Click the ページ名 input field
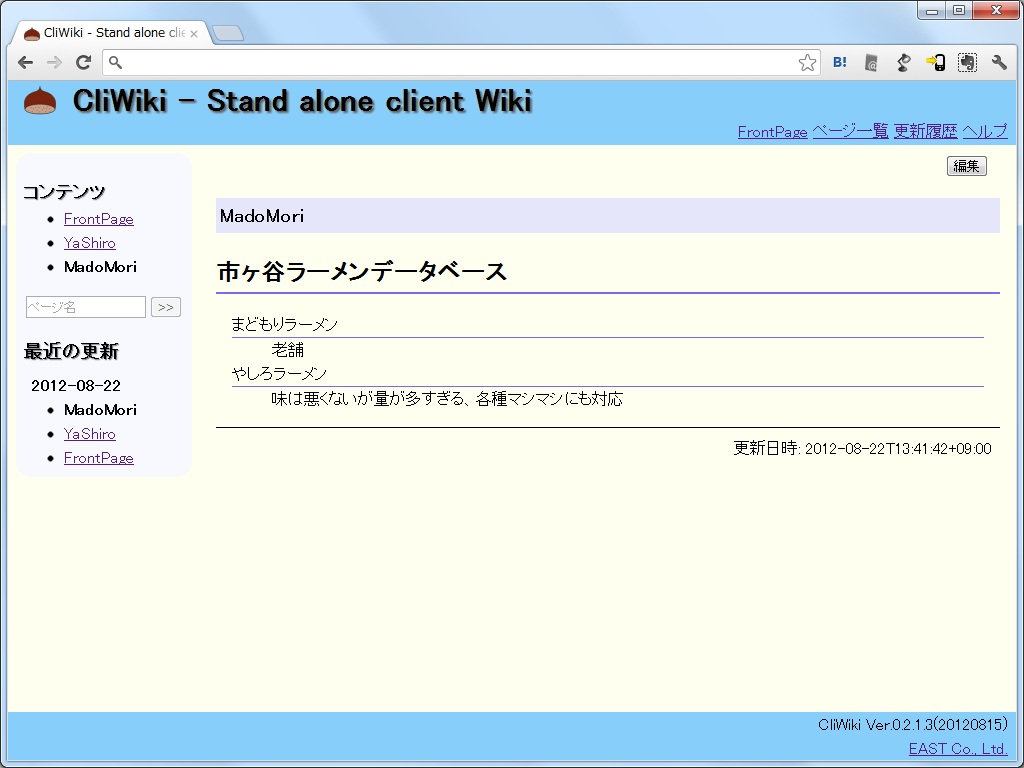The image size is (1024, 768). pyautogui.click(x=85, y=307)
